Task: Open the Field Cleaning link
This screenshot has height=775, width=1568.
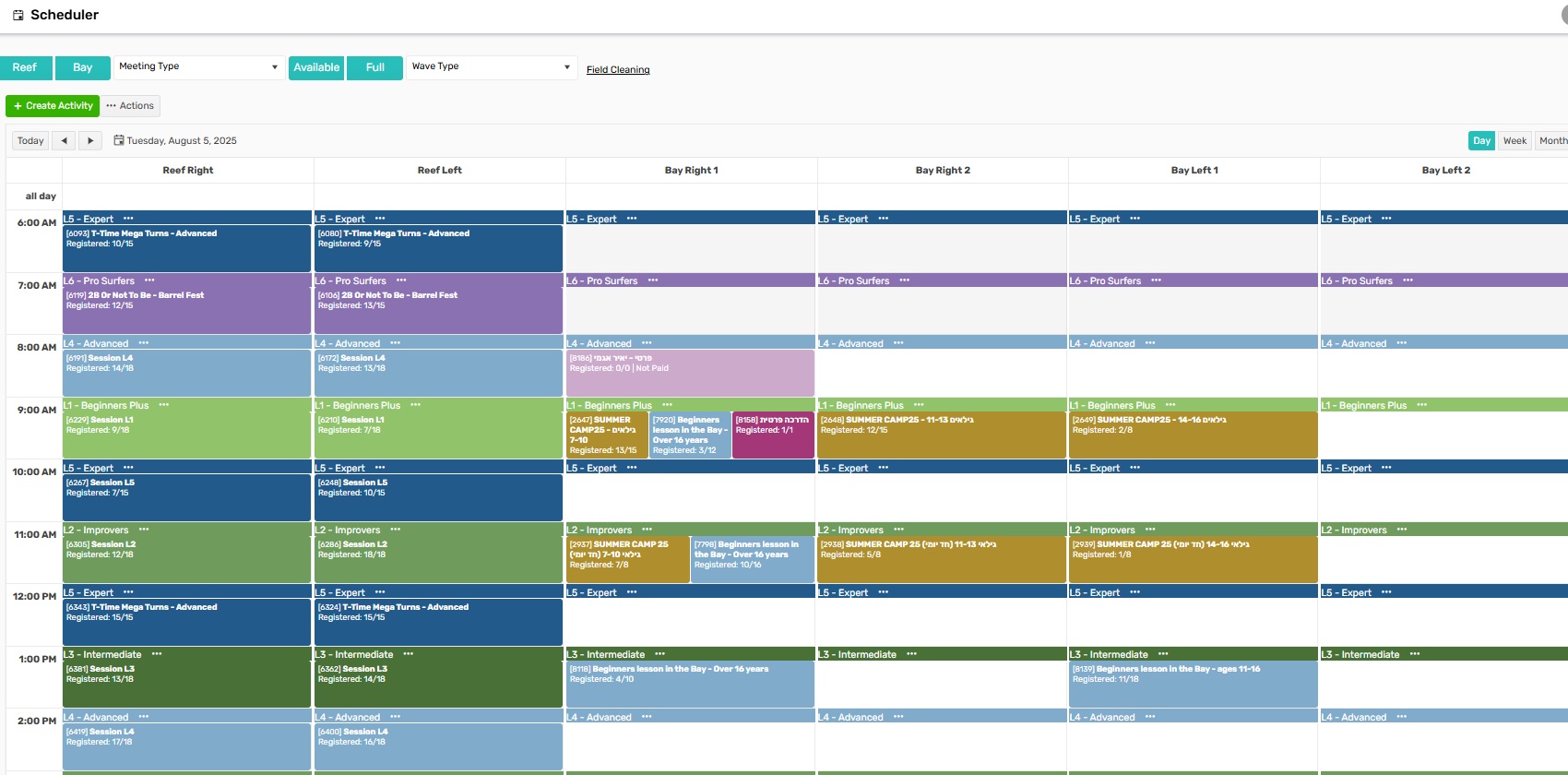Action: tap(618, 70)
